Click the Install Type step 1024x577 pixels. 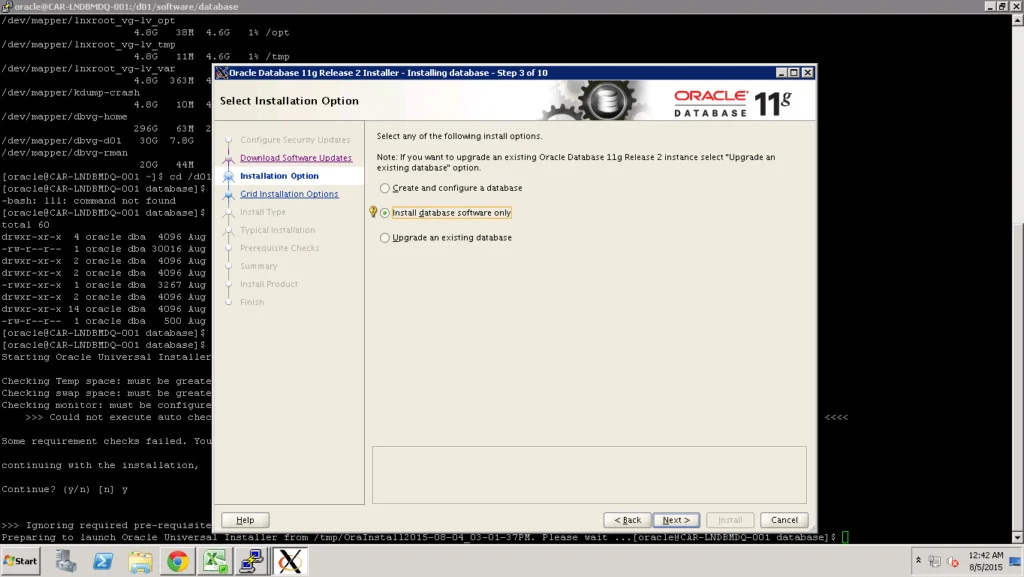(263, 212)
